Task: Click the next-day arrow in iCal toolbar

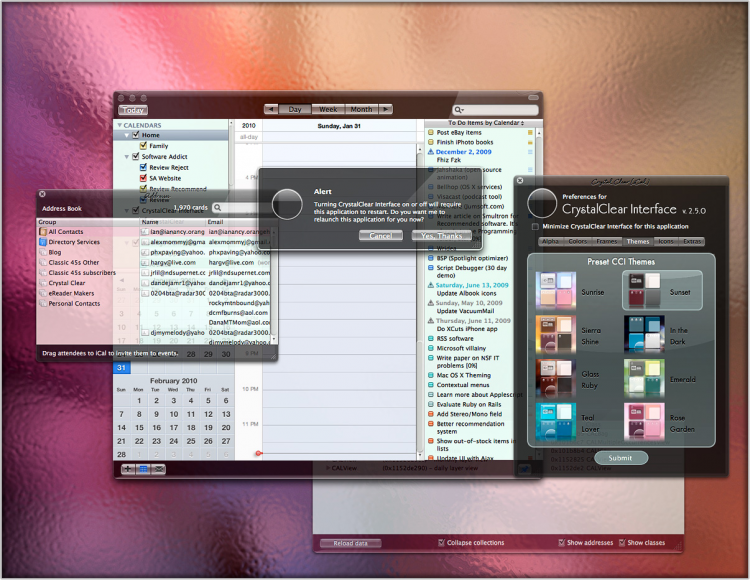Action: [x=386, y=109]
